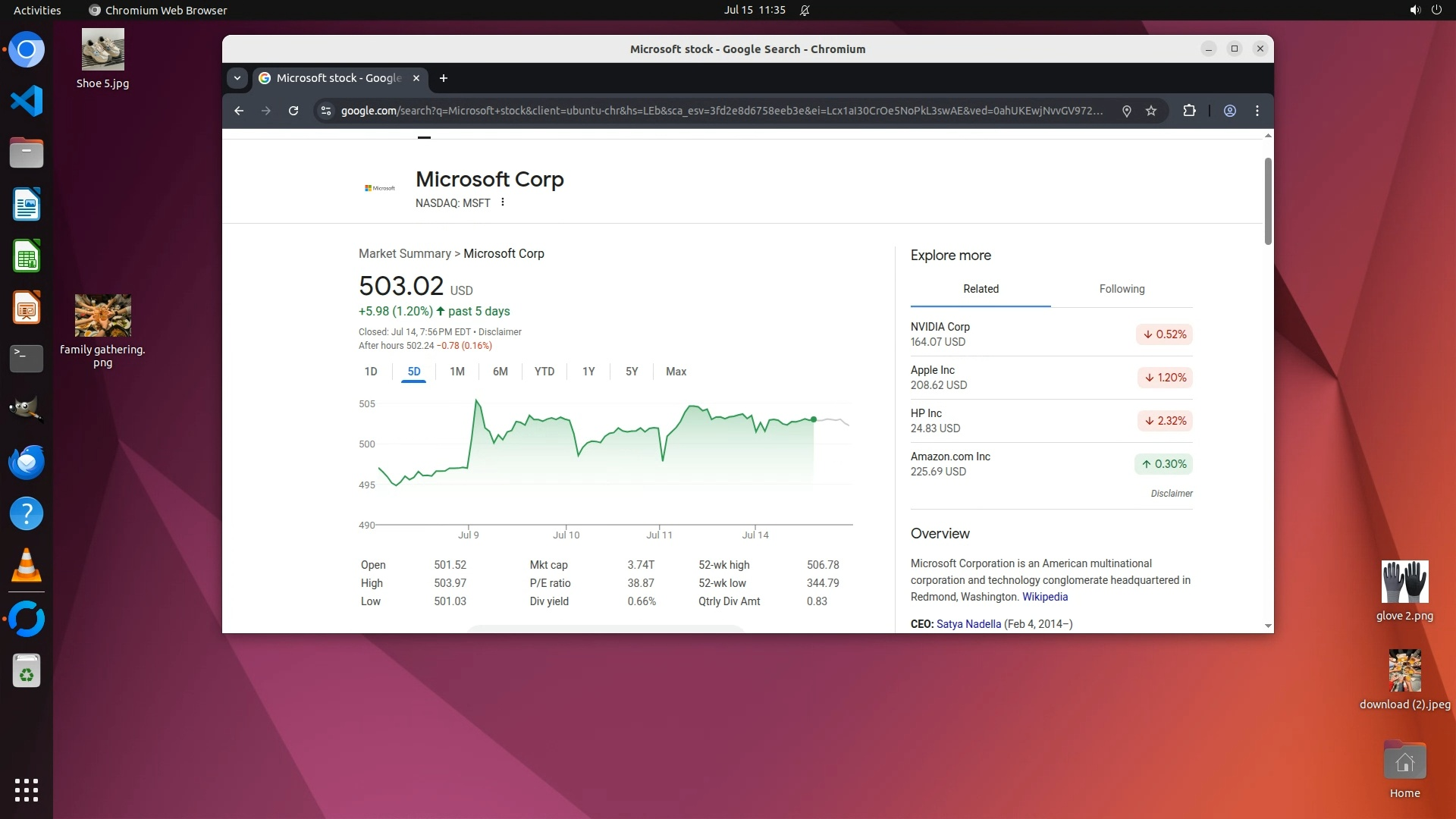Open the Extensions puzzle icon
1456x819 pixels.
click(x=1189, y=111)
